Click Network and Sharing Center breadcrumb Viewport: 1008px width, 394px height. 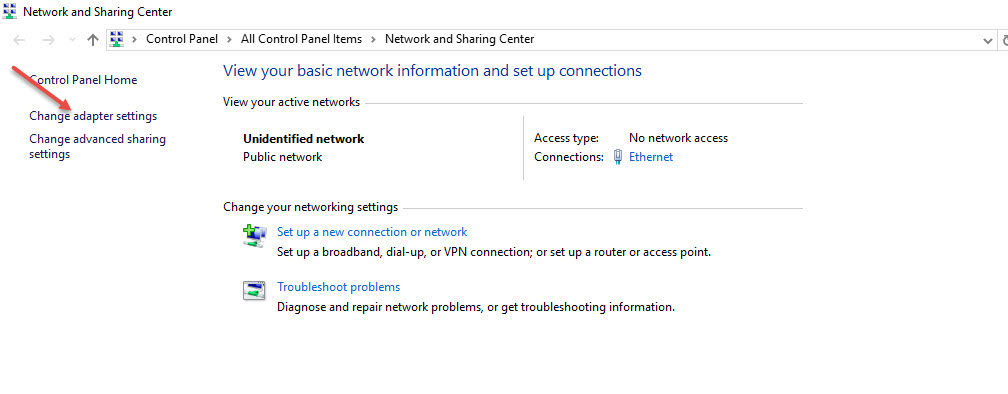coord(459,39)
